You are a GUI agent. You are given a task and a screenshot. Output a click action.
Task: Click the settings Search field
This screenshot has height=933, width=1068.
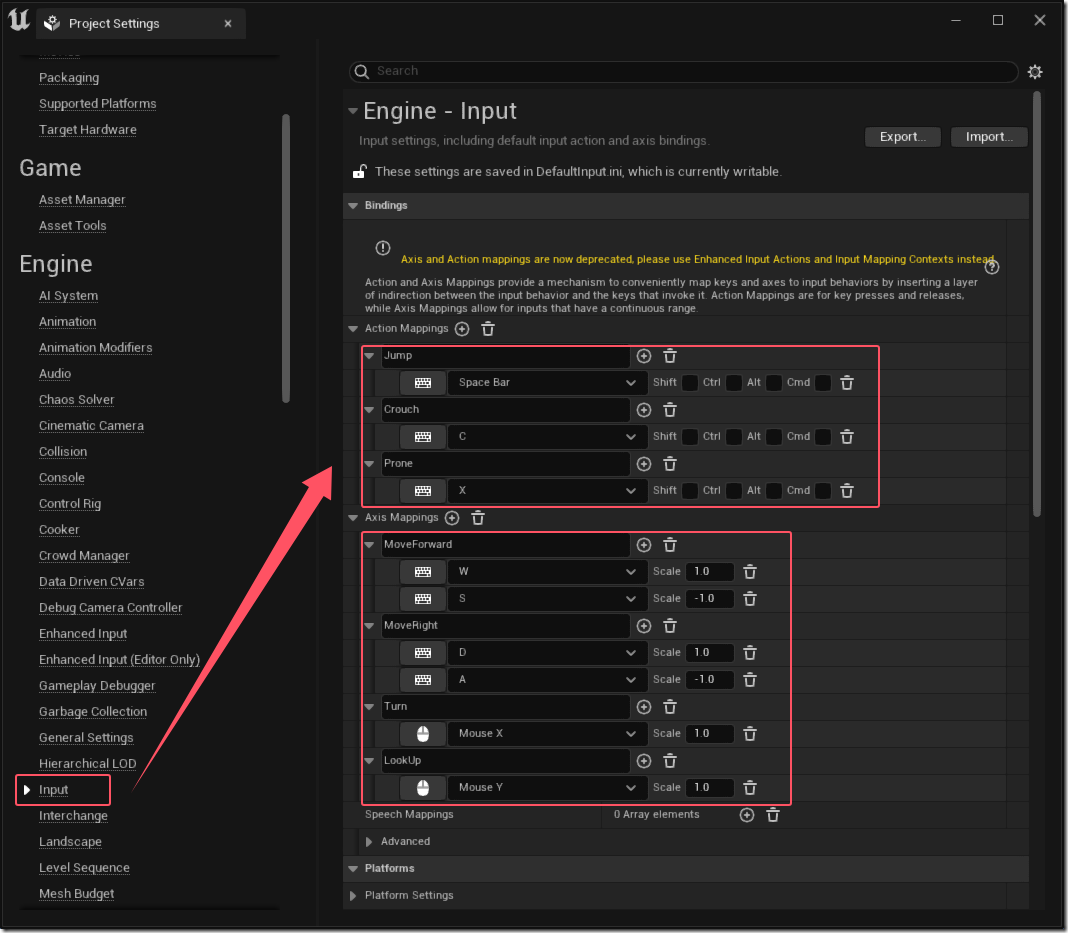pyautogui.click(x=683, y=72)
